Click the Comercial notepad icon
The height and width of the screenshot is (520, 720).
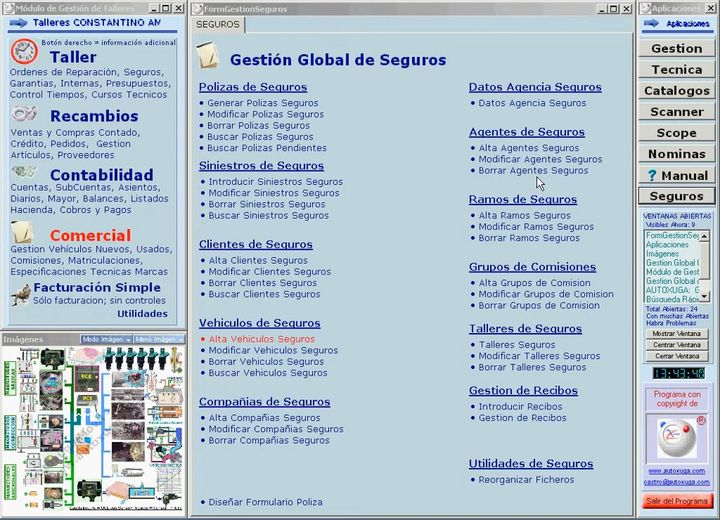22,232
